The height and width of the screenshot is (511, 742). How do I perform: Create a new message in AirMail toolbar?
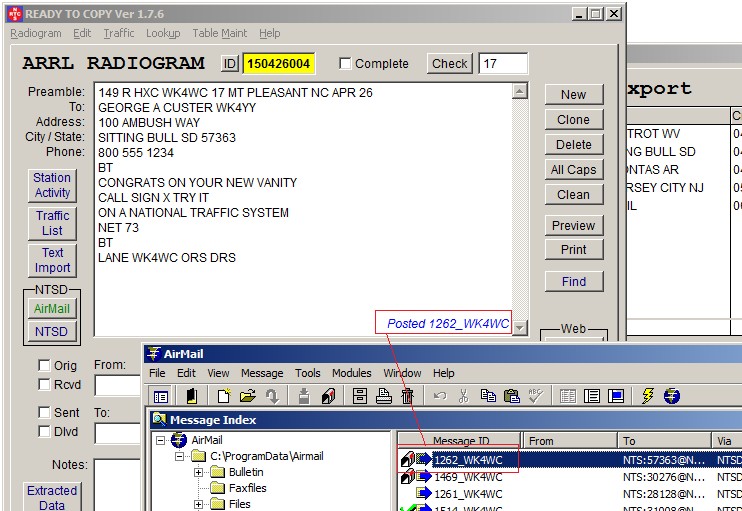(223, 396)
